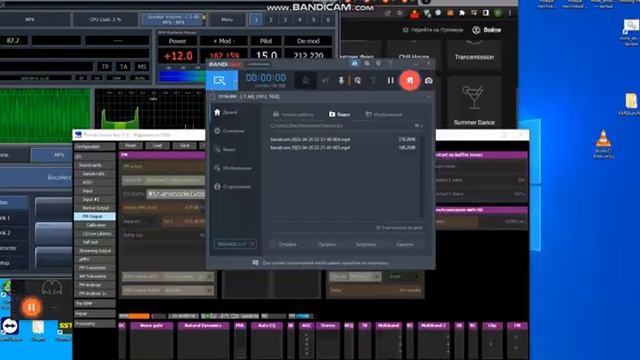Toggle the Bandicam mouse cursor effect icon

point(358,81)
